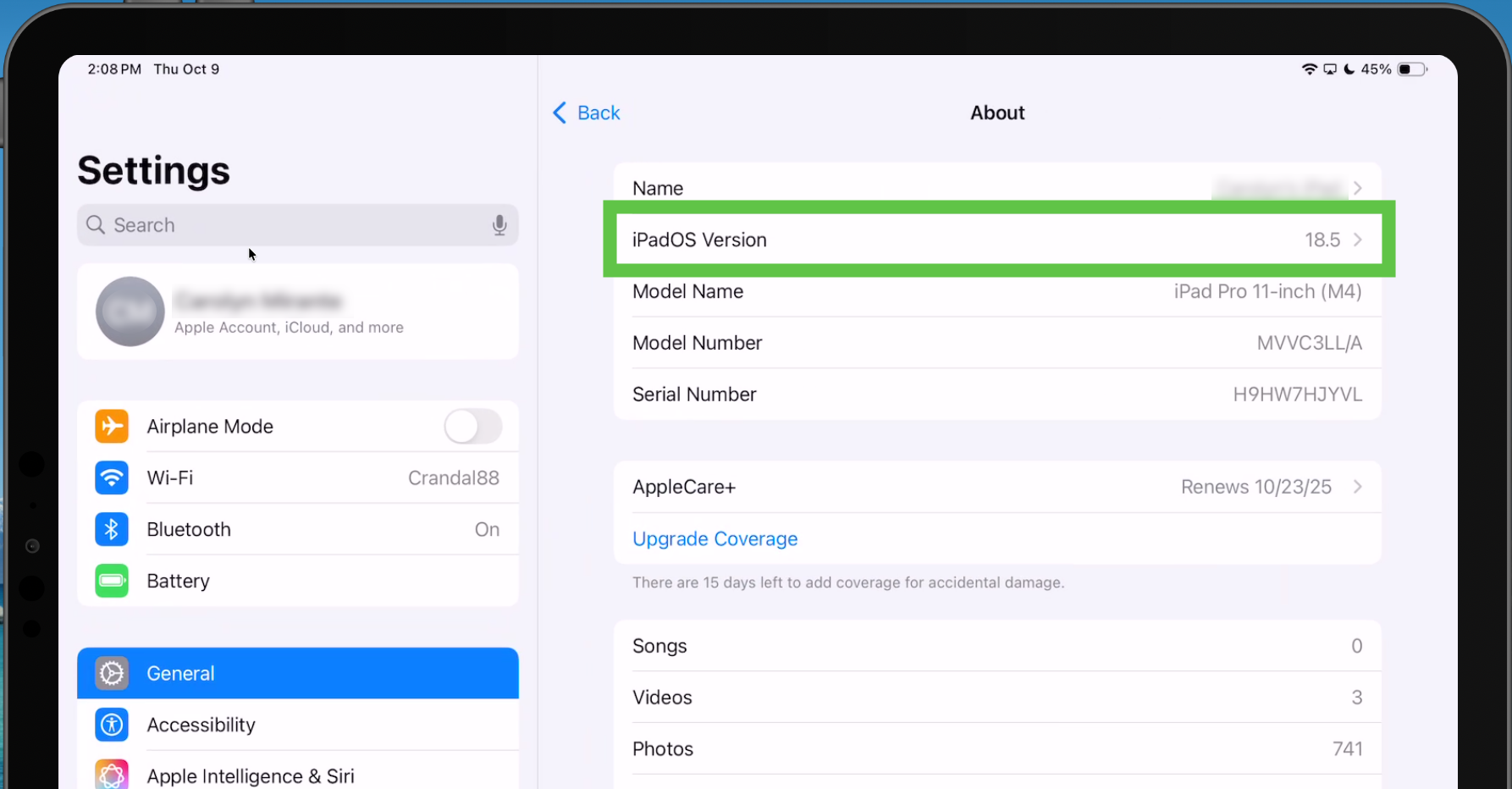
Task: Tap the Songs row
Action: [x=997, y=646]
